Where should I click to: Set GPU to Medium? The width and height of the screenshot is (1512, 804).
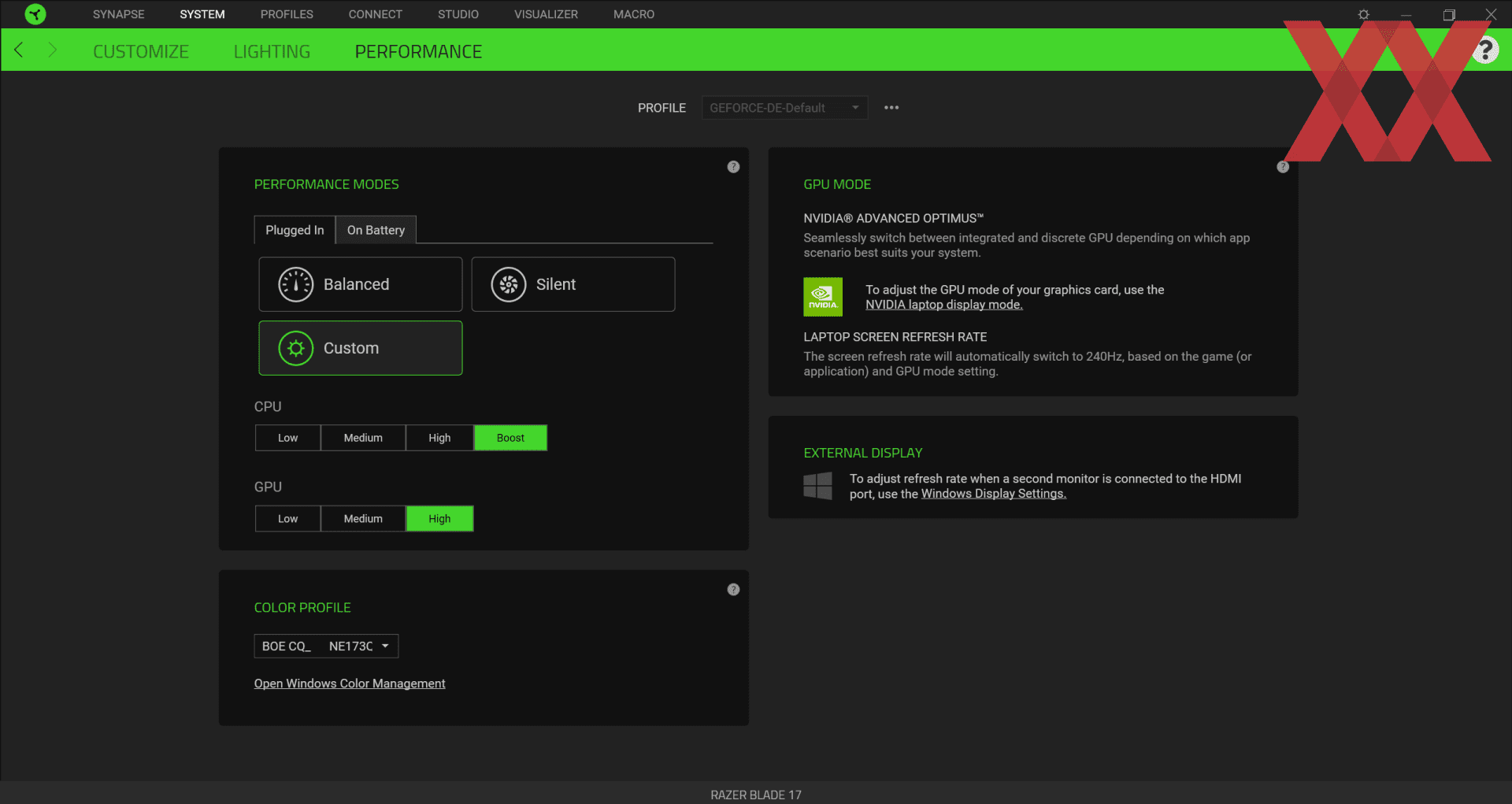pos(363,519)
